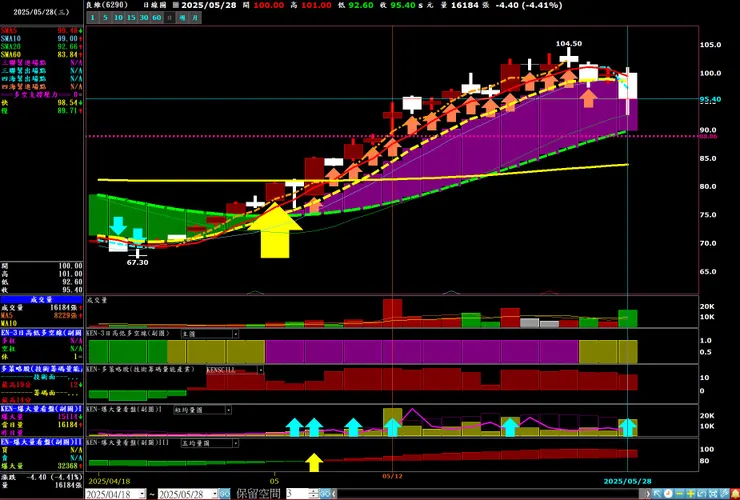Click scrollbar left chevron next to reserve-space GO
Screen dimensions: 740x500
click(333, 494)
